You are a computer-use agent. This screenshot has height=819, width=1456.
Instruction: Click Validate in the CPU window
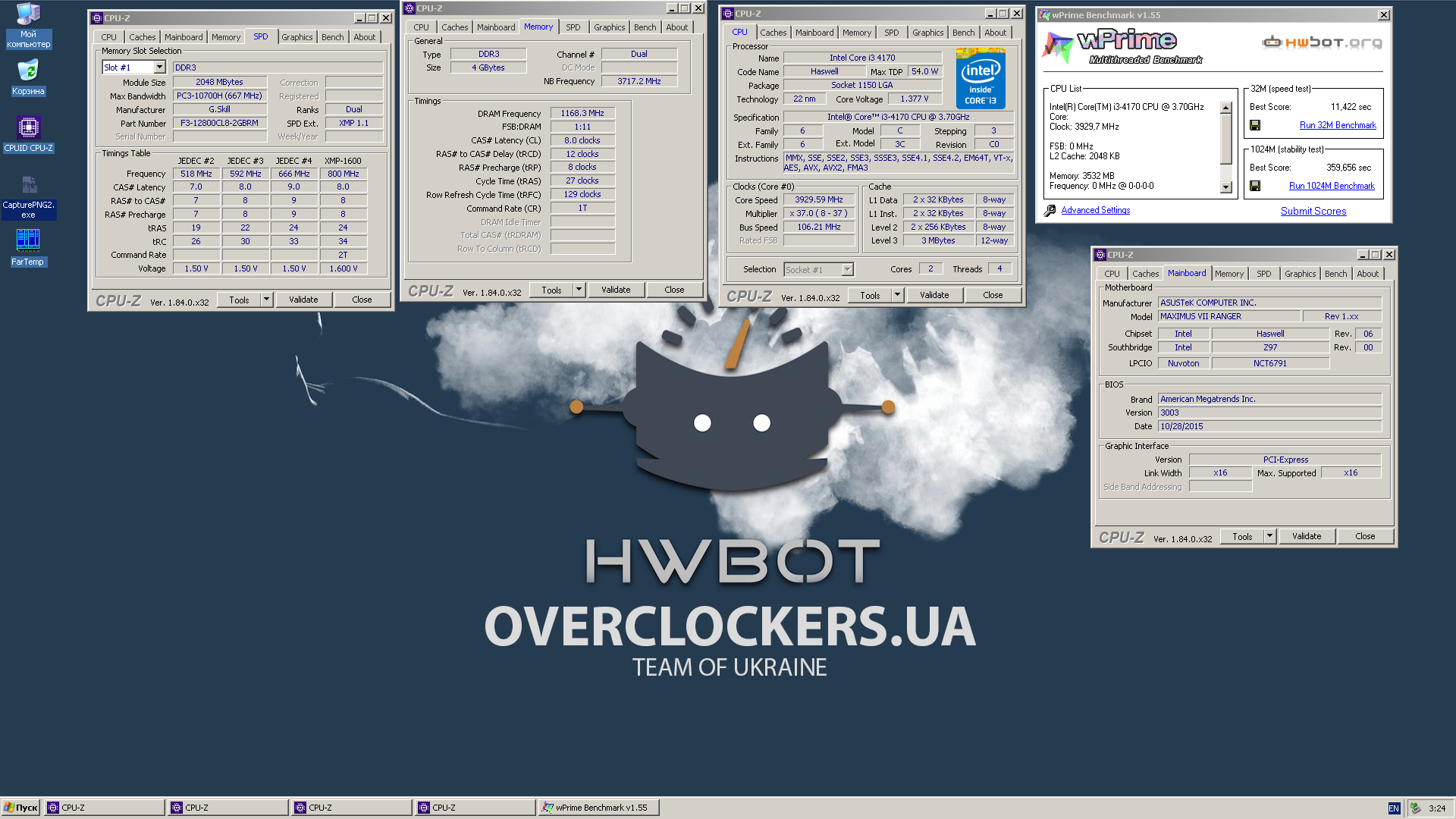point(934,296)
